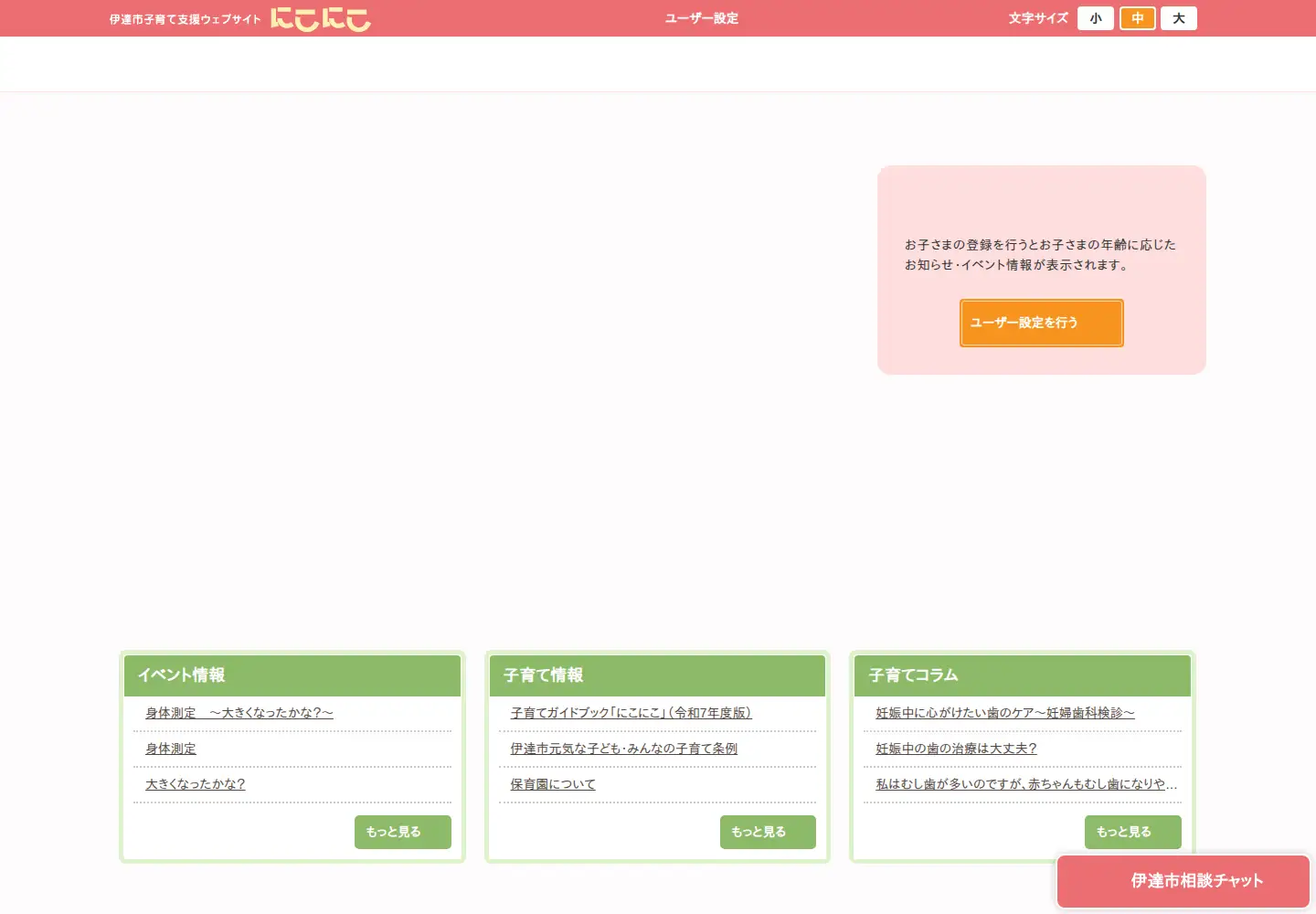Open ユーザー設定 in the header
The image size is (1316, 914).
pos(702,18)
